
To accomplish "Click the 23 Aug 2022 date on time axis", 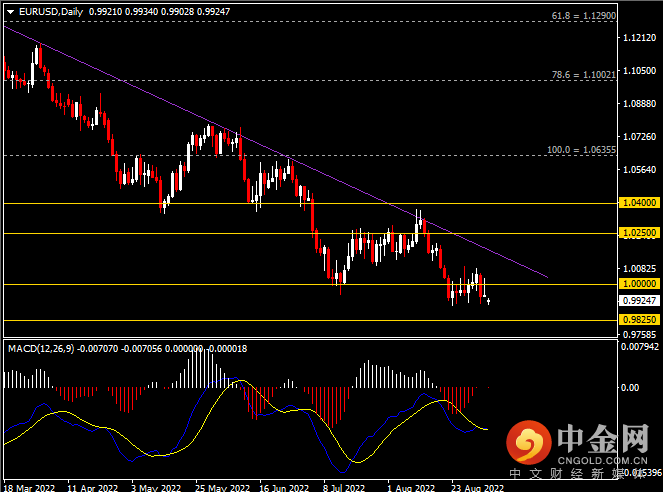I will click(477, 488).
